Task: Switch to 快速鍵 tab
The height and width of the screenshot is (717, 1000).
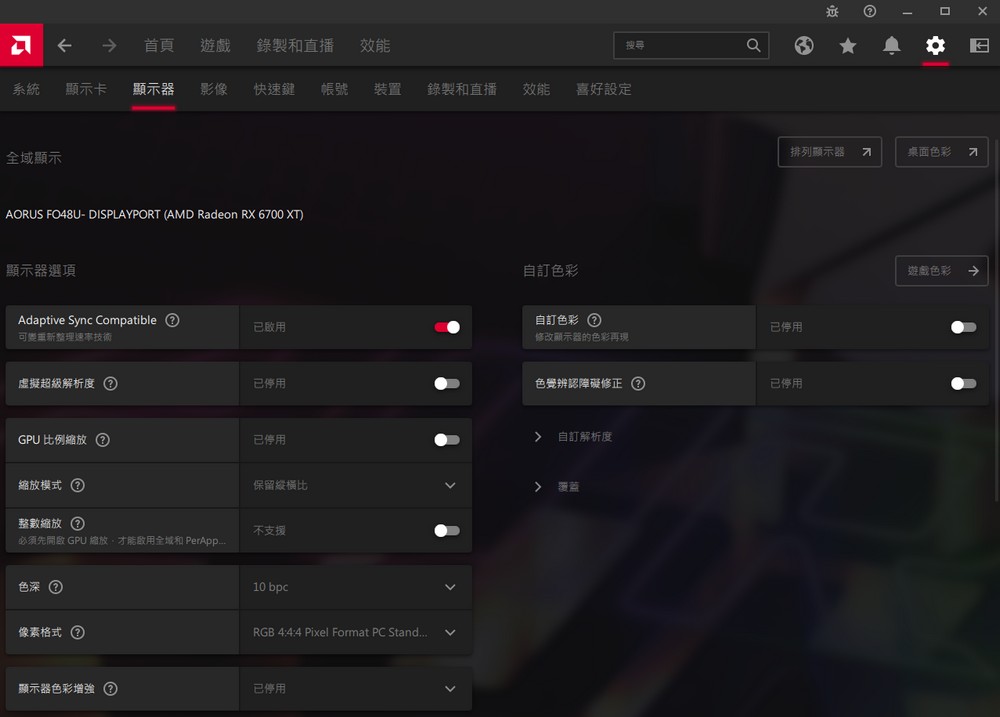Action: (x=274, y=89)
